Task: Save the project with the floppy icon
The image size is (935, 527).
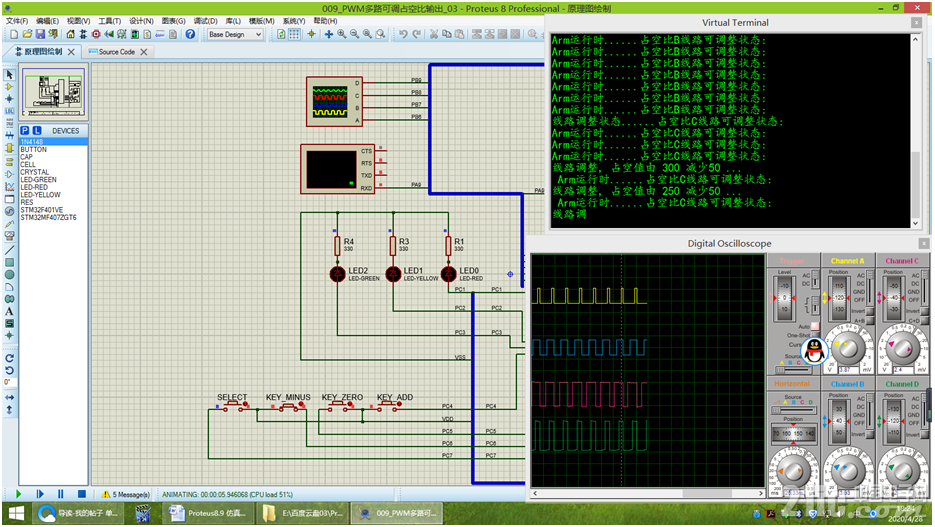Action: click(x=40, y=35)
